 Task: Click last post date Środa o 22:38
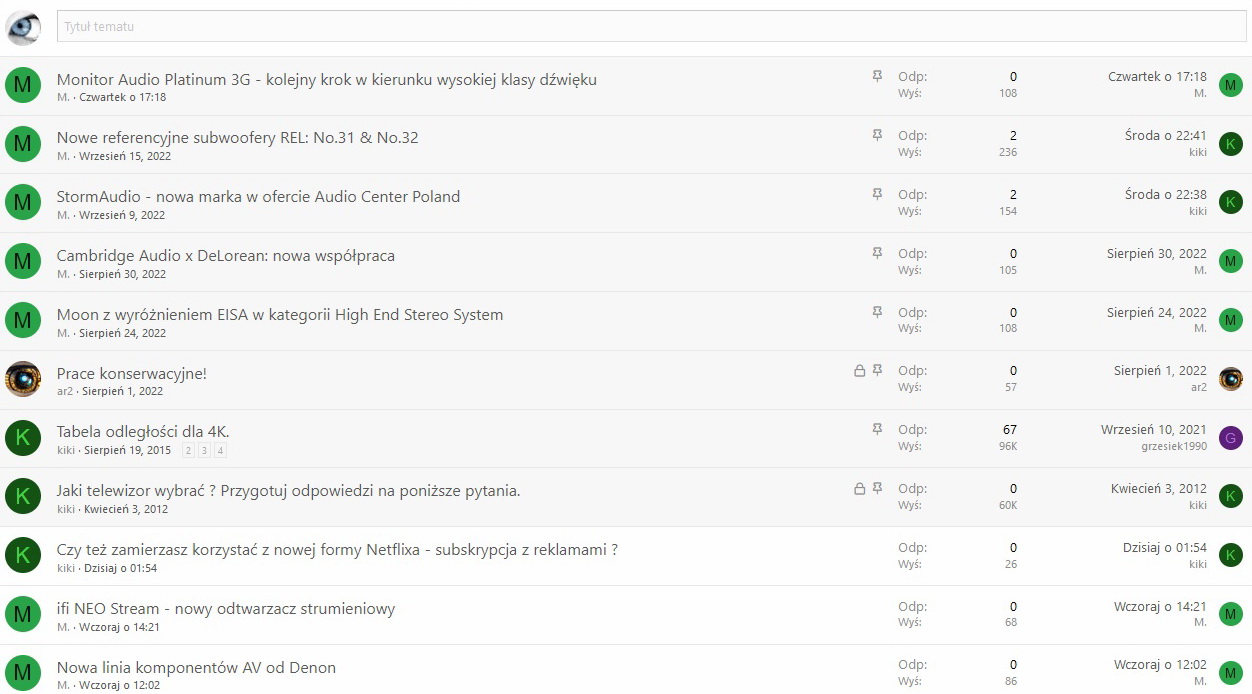pyautogui.click(x=1166, y=194)
